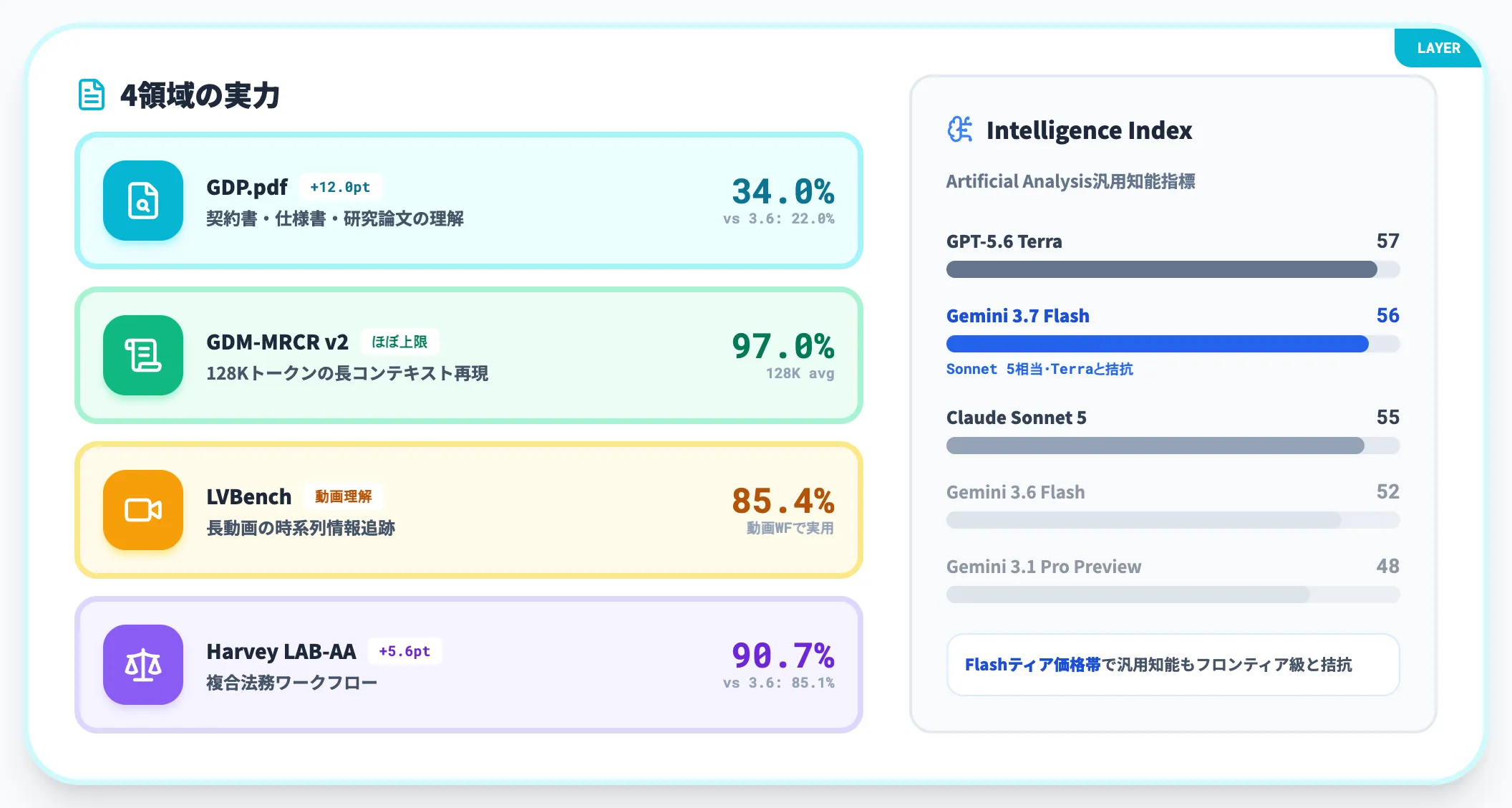This screenshot has height=808, width=1512.
Task: Select the 動画理解 badge on LVBench
Action: coord(344,496)
